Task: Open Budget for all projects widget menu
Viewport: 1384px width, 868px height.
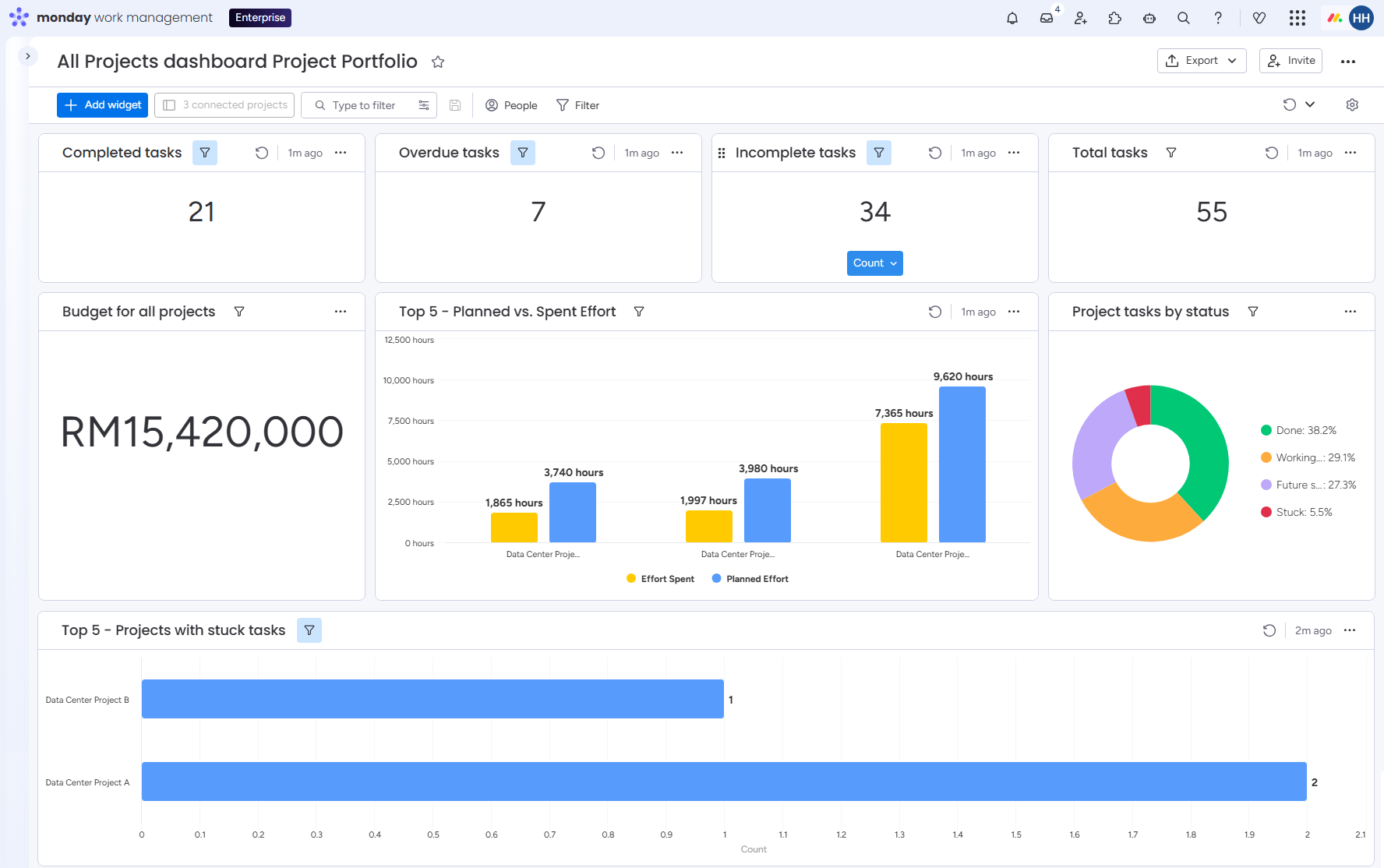Action: click(341, 312)
